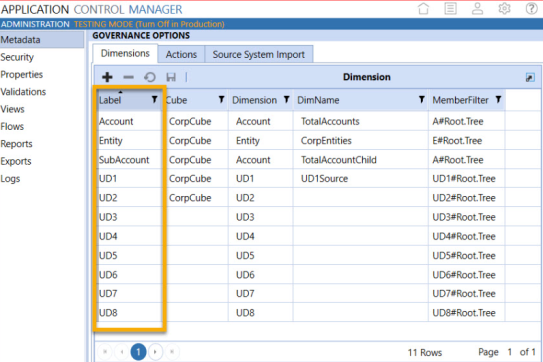Pop out the Dimension grid panel
This screenshot has width=543, height=362.
pyautogui.click(x=530, y=77)
